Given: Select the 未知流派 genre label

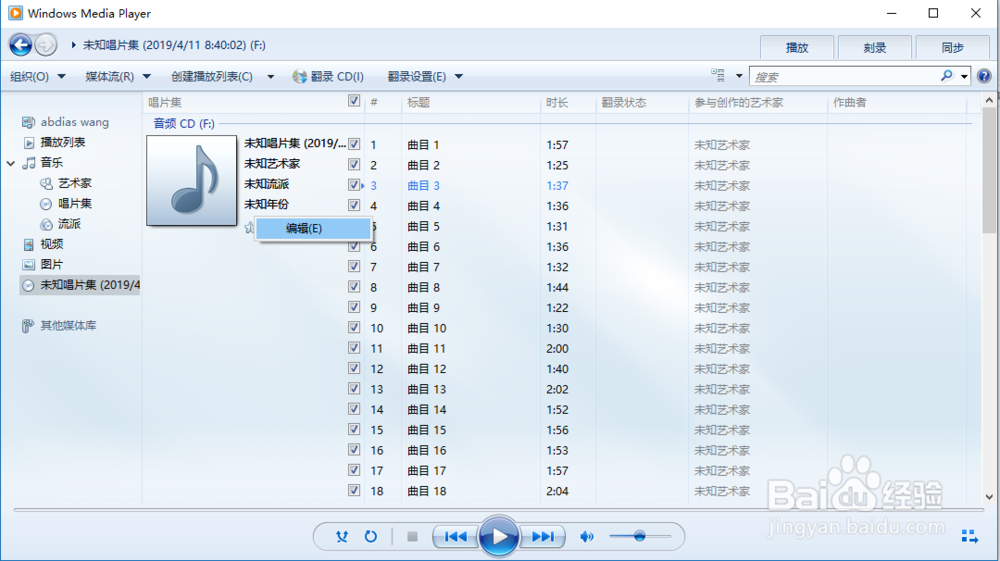Looking at the screenshot, I should (x=267, y=184).
